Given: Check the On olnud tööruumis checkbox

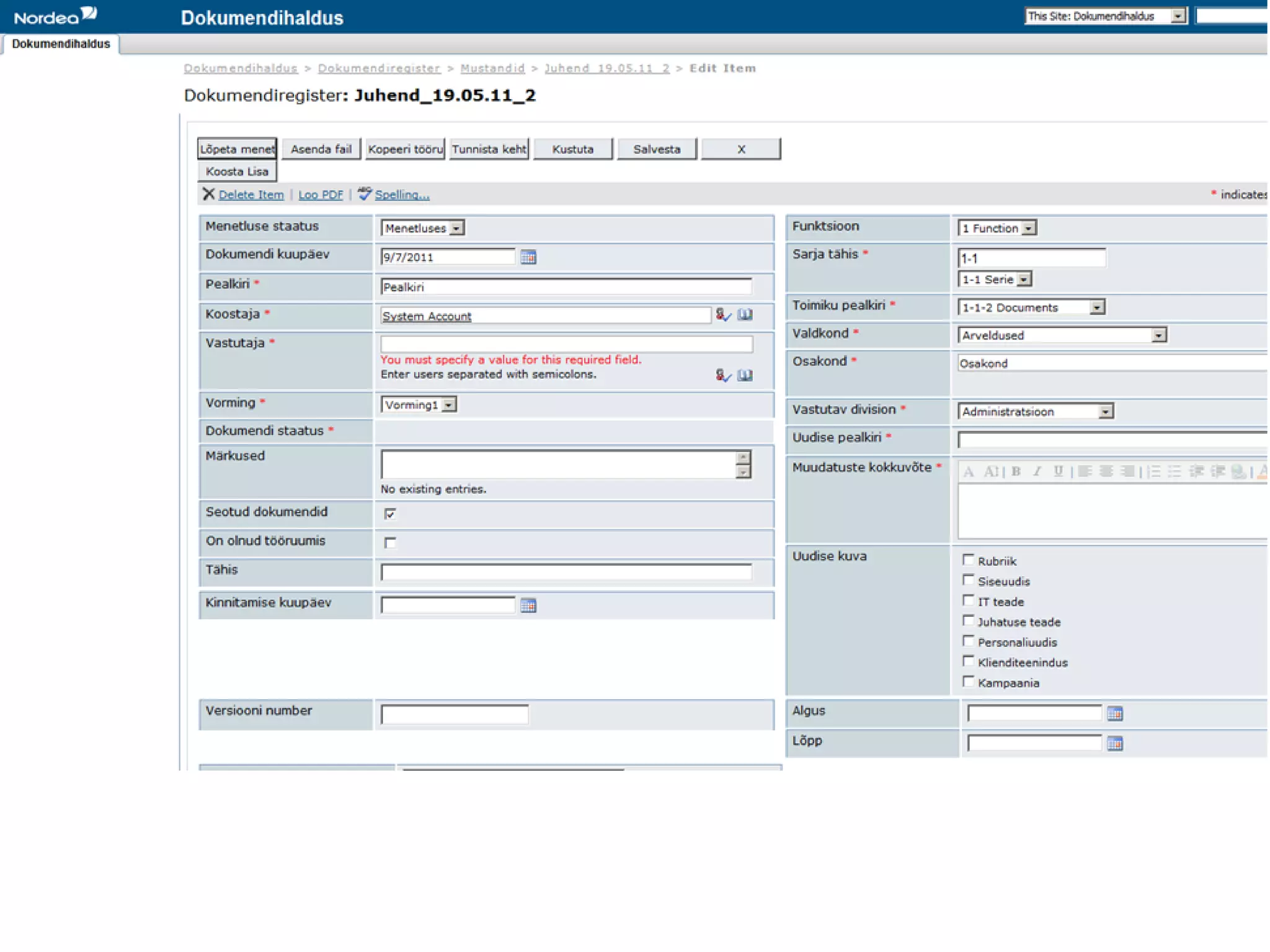Looking at the screenshot, I should (x=390, y=542).
